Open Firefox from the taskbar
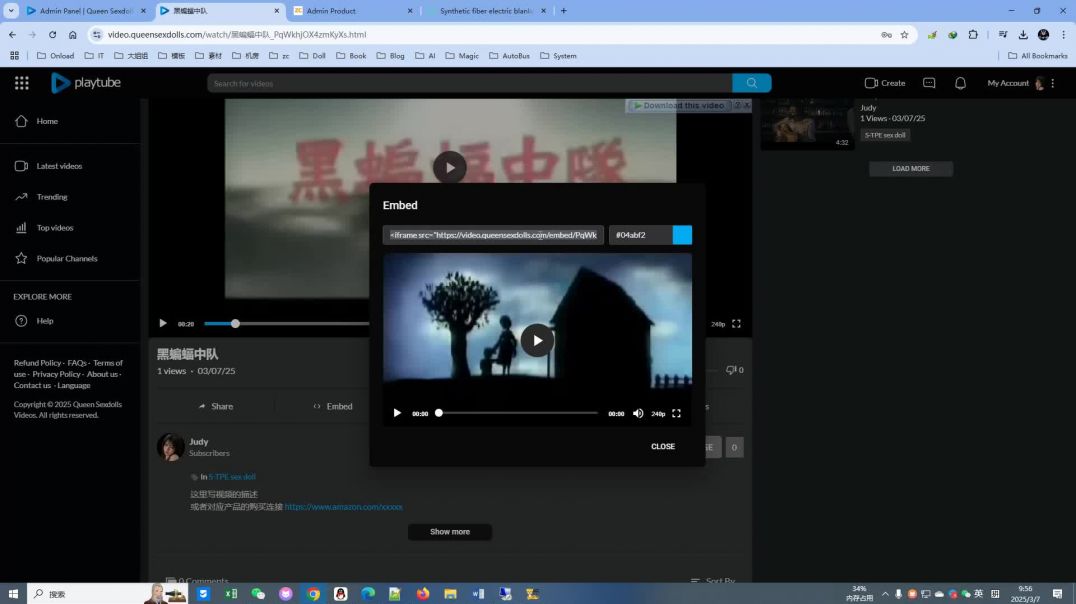Viewport: 1076px width, 604px height. pos(423,594)
